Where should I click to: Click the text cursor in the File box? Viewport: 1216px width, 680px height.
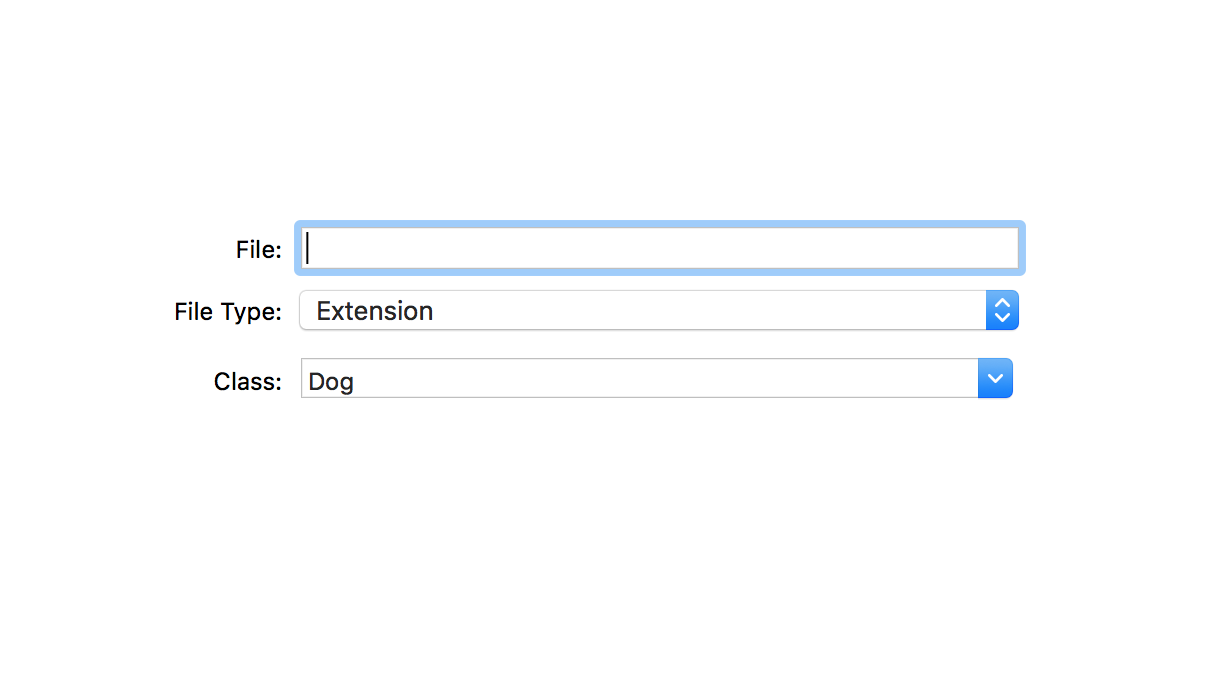pyautogui.click(x=308, y=248)
